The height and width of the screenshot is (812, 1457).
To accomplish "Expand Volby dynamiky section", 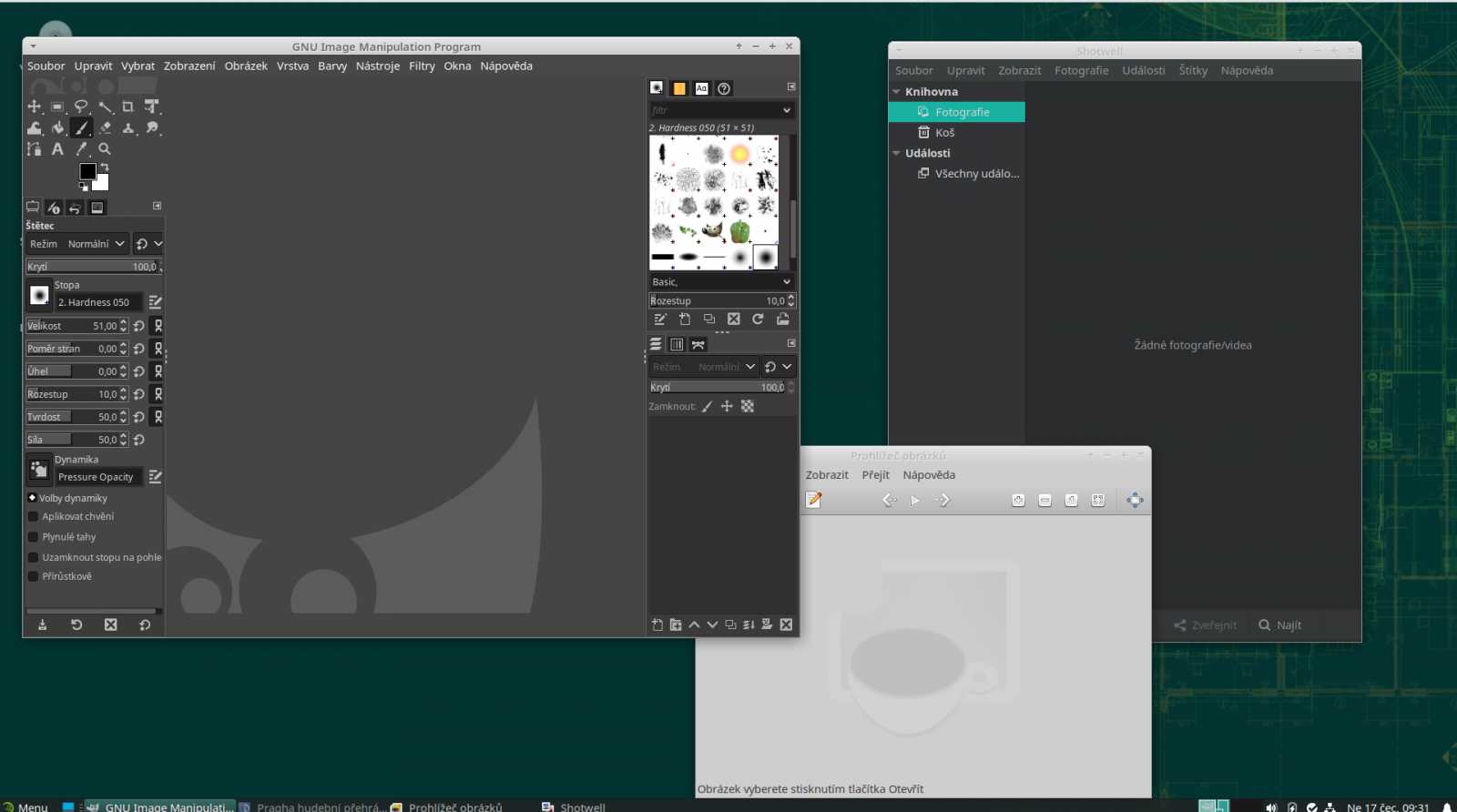I will click(32, 498).
